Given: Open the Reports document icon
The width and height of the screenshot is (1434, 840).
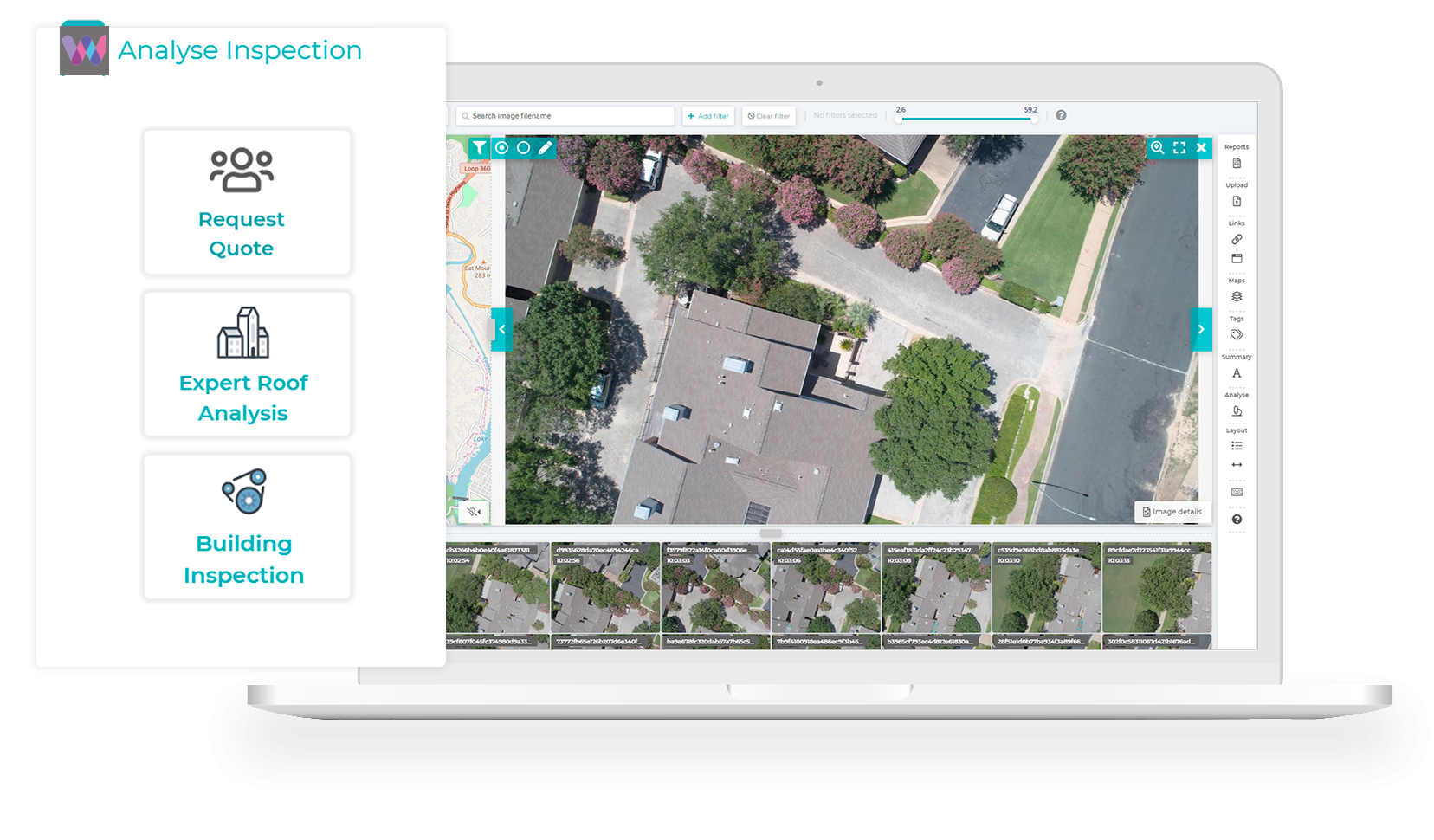Looking at the screenshot, I should [x=1237, y=163].
